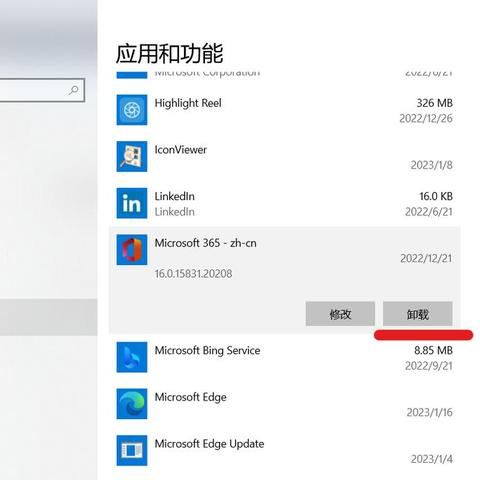Click the IconViewer app icon

click(x=132, y=156)
